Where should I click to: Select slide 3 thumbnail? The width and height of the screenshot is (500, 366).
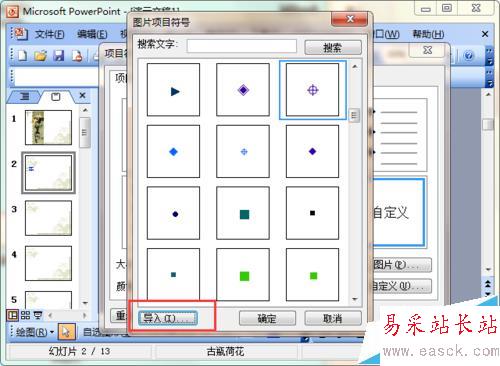(48, 218)
